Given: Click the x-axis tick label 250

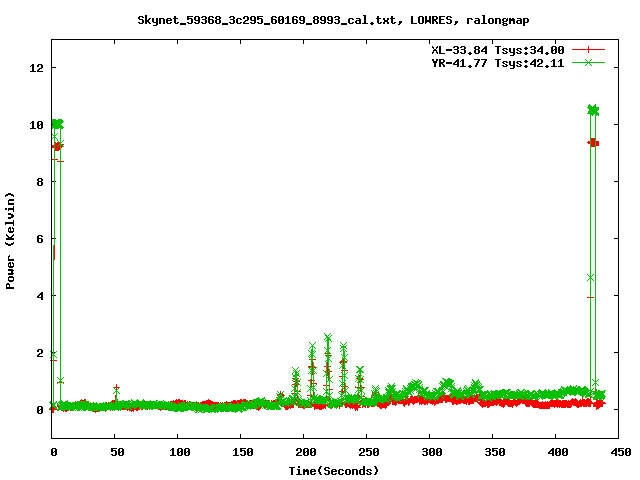Looking at the screenshot, I should pos(369,452).
